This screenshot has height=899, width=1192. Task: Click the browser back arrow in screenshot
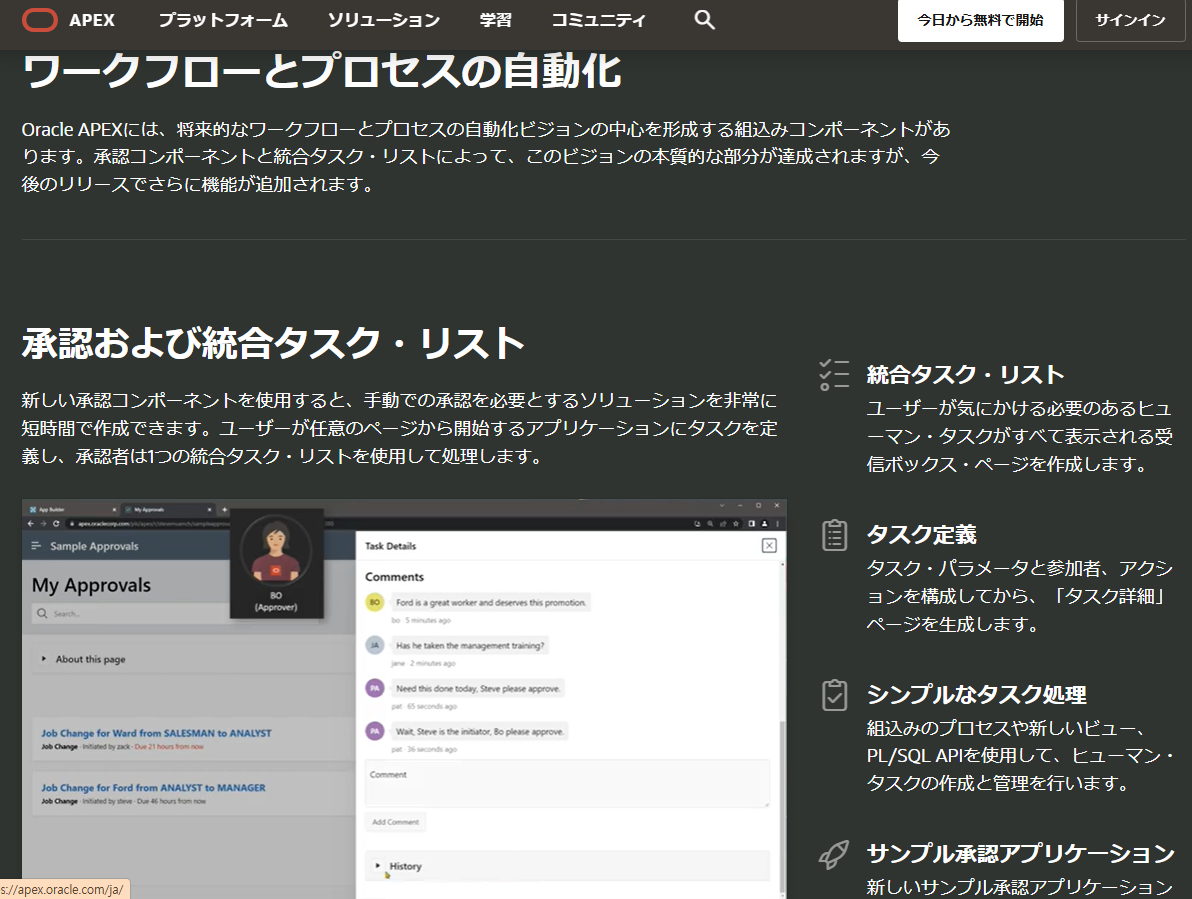pyautogui.click(x=30, y=523)
